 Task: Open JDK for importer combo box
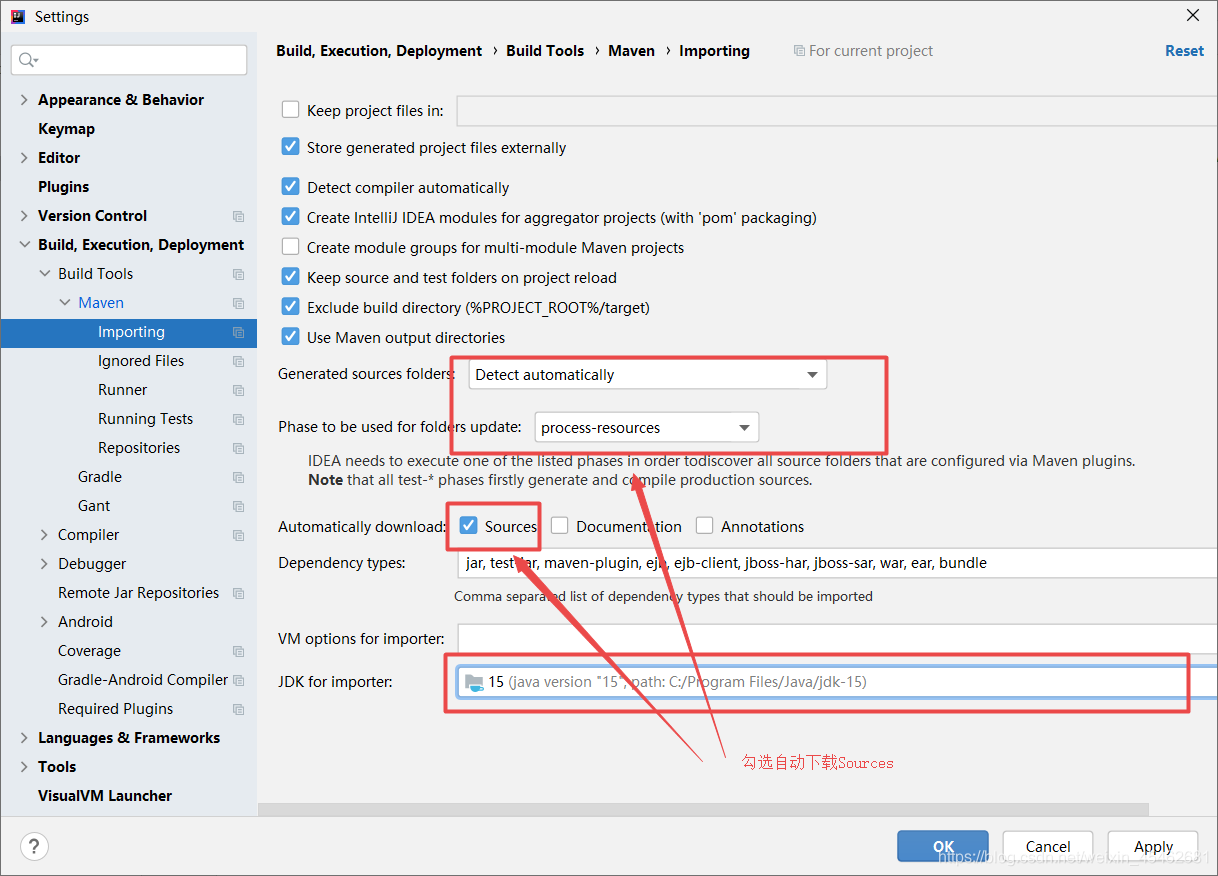click(x=837, y=683)
